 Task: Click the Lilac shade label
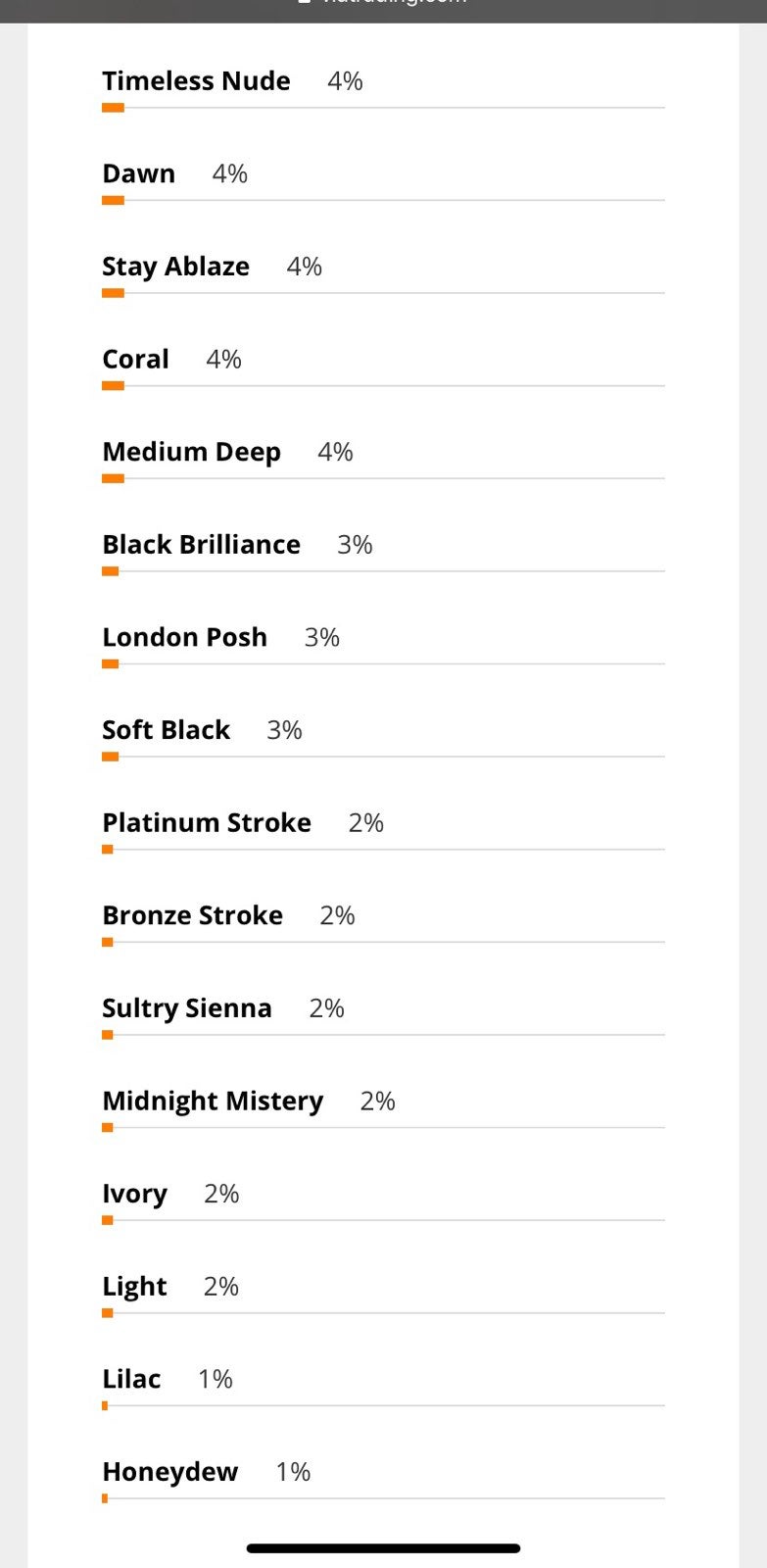(131, 1380)
